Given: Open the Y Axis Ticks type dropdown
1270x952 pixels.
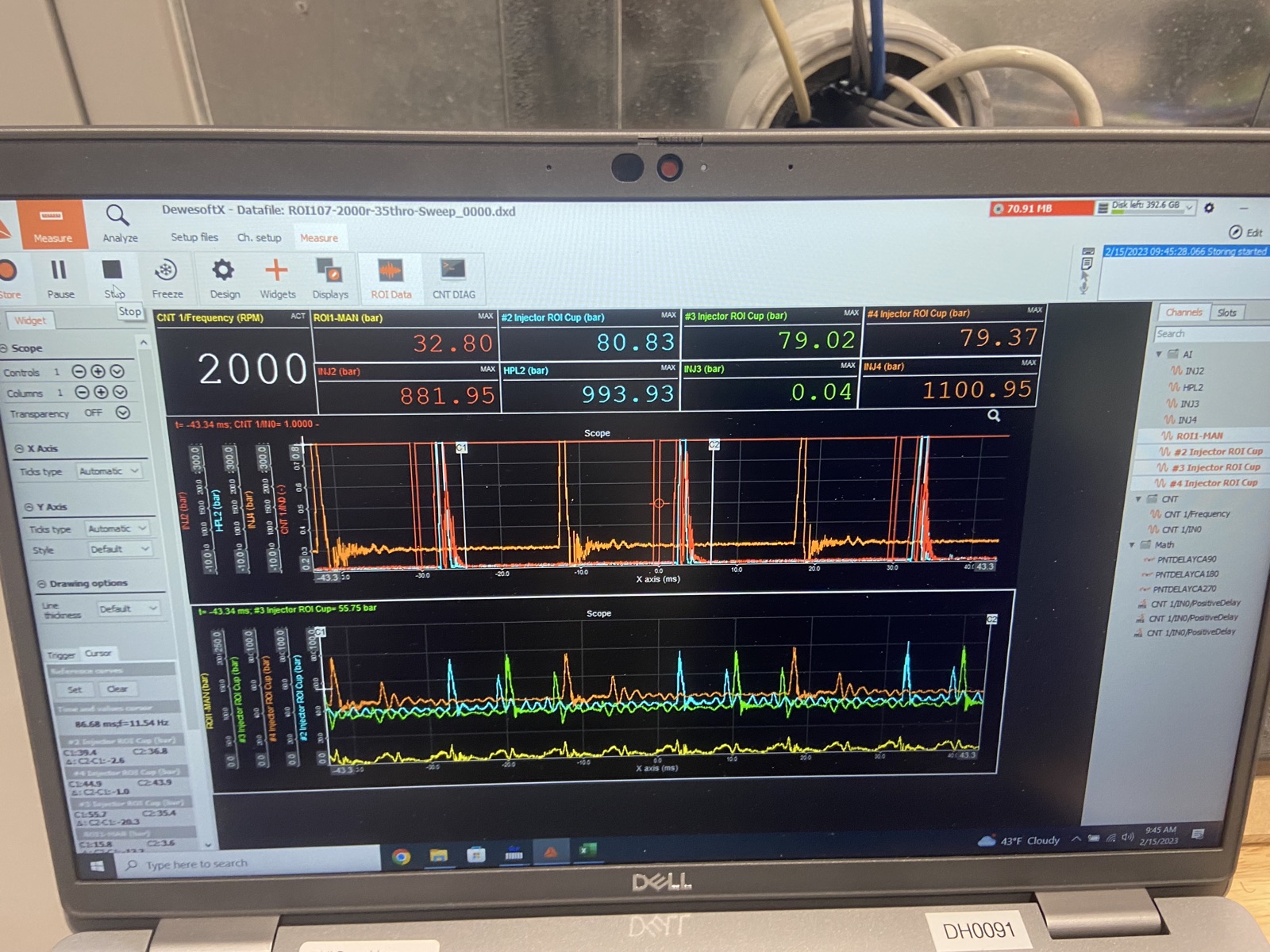Looking at the screenshot, I should click(117, 528).
